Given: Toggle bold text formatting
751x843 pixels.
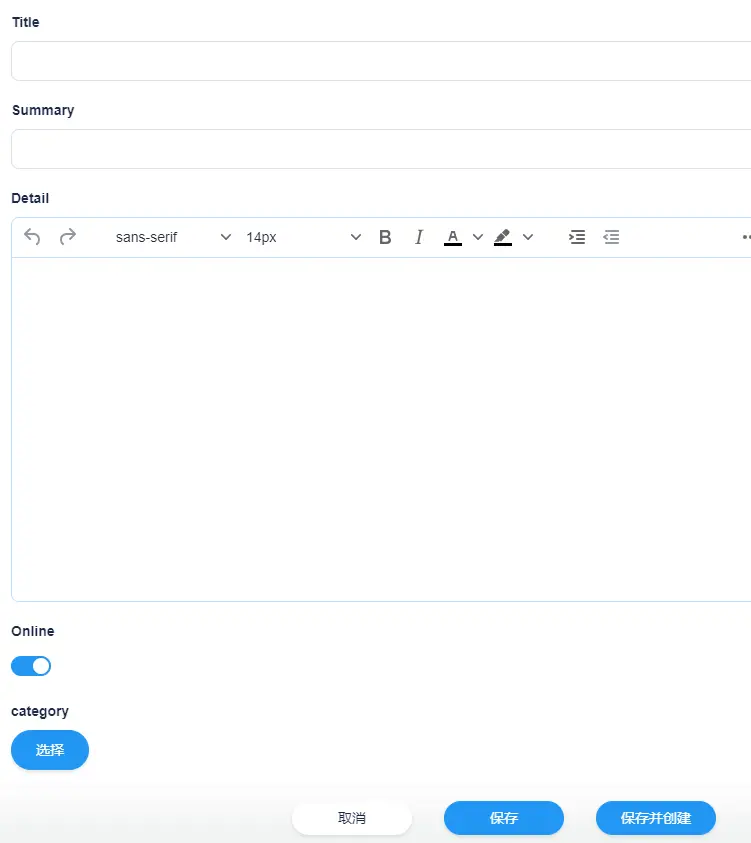Looking at the screenshot, I should point(385,237).
